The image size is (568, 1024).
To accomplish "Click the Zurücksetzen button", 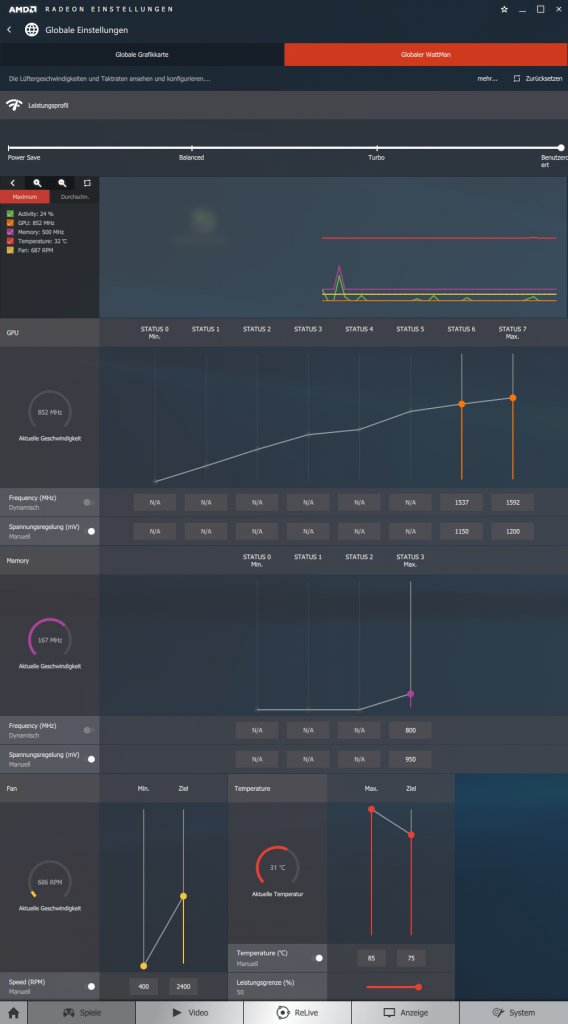I will pyautogui.click(x=537, y=78).
